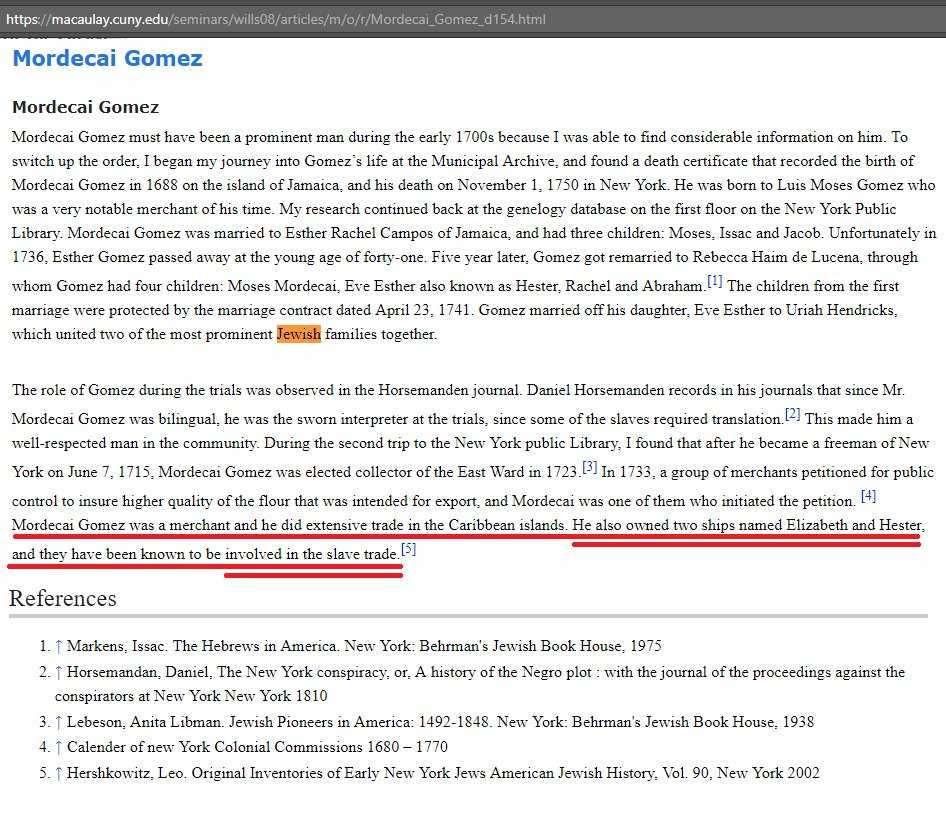Image resolution: width=946 pixels, height=832 pixels.
Task: Click the blue Mordecai Gomez page title
Action: 107,58
